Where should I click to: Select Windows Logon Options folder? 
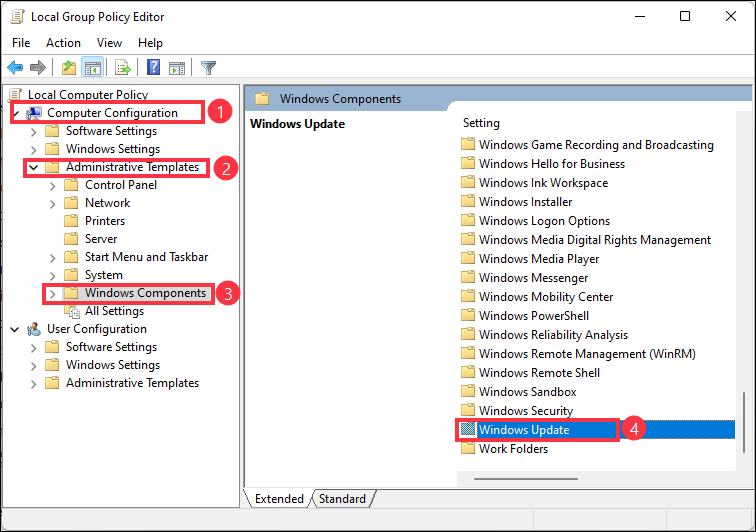point(544,221)
